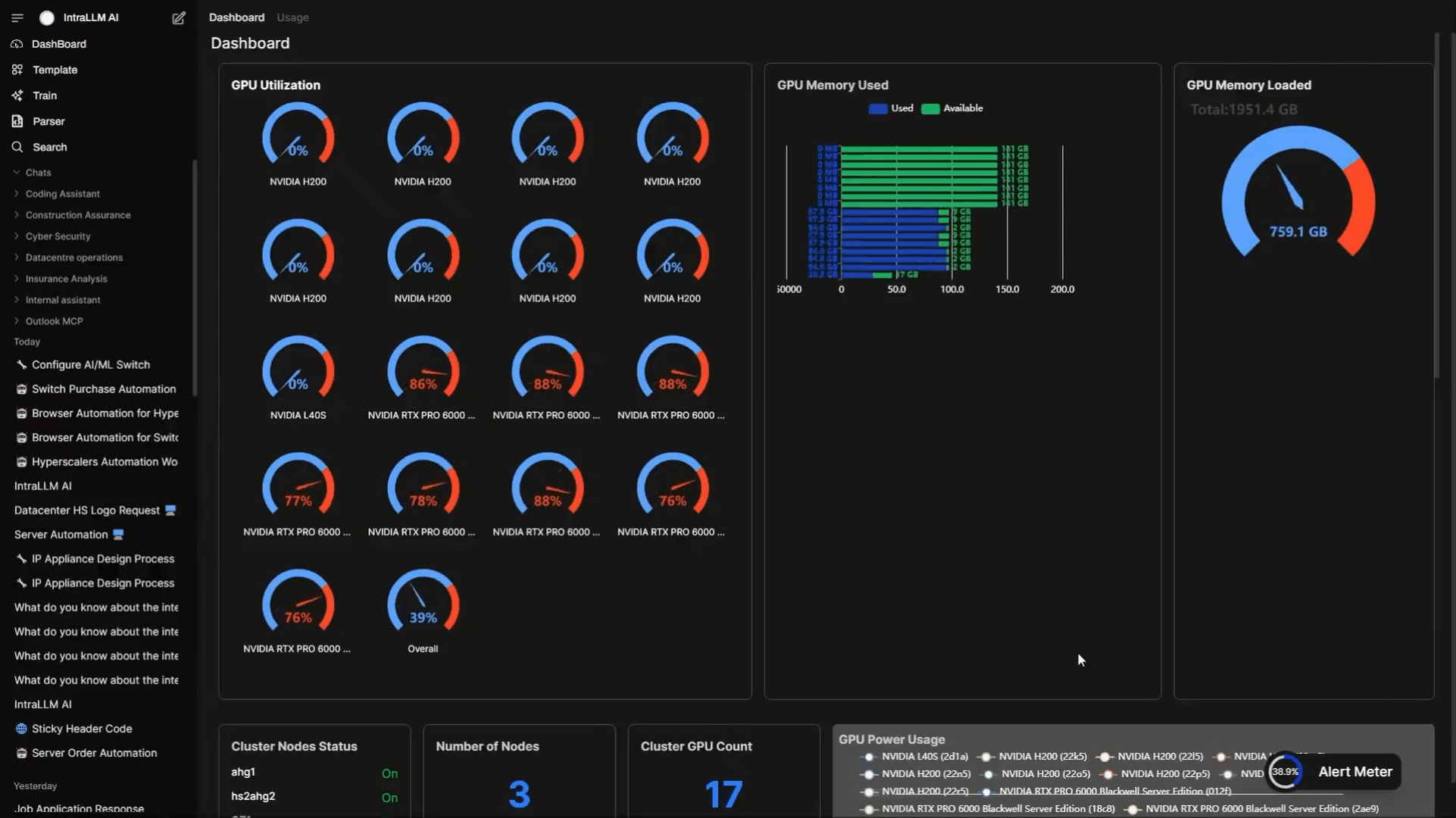Click globe icon beside Sticky Header Code
This screenshot has width=1456, height=818.
click(21, 729)
